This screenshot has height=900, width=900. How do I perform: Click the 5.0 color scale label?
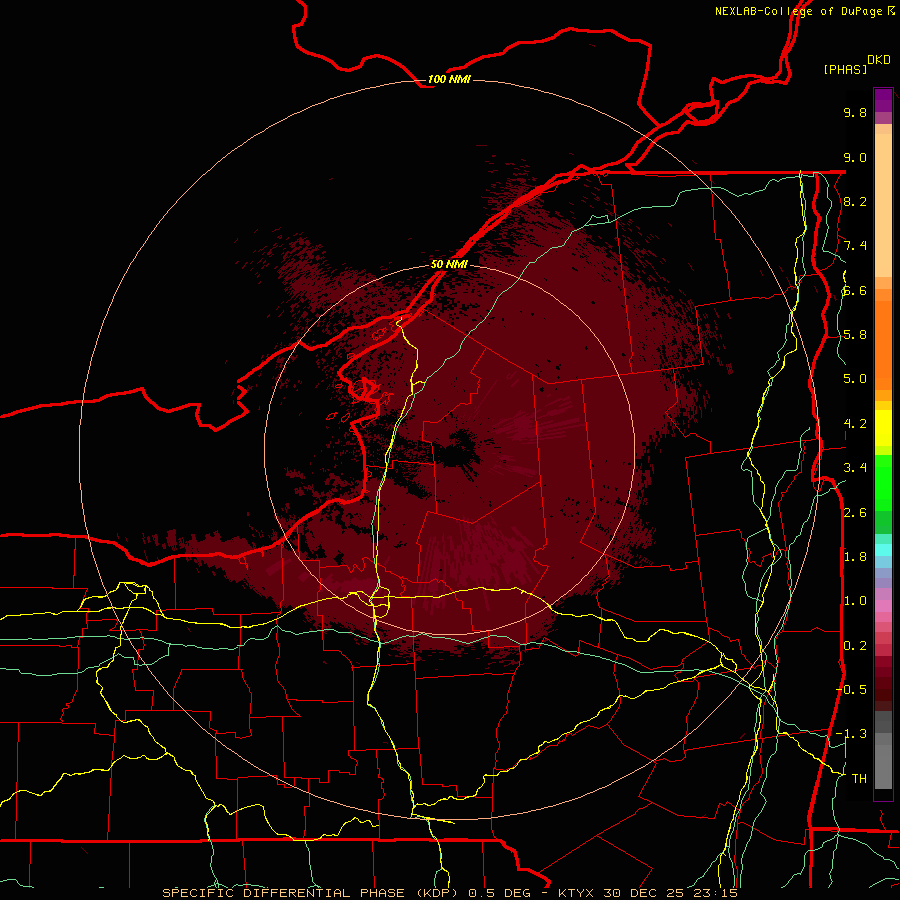(x=855, y=379)
